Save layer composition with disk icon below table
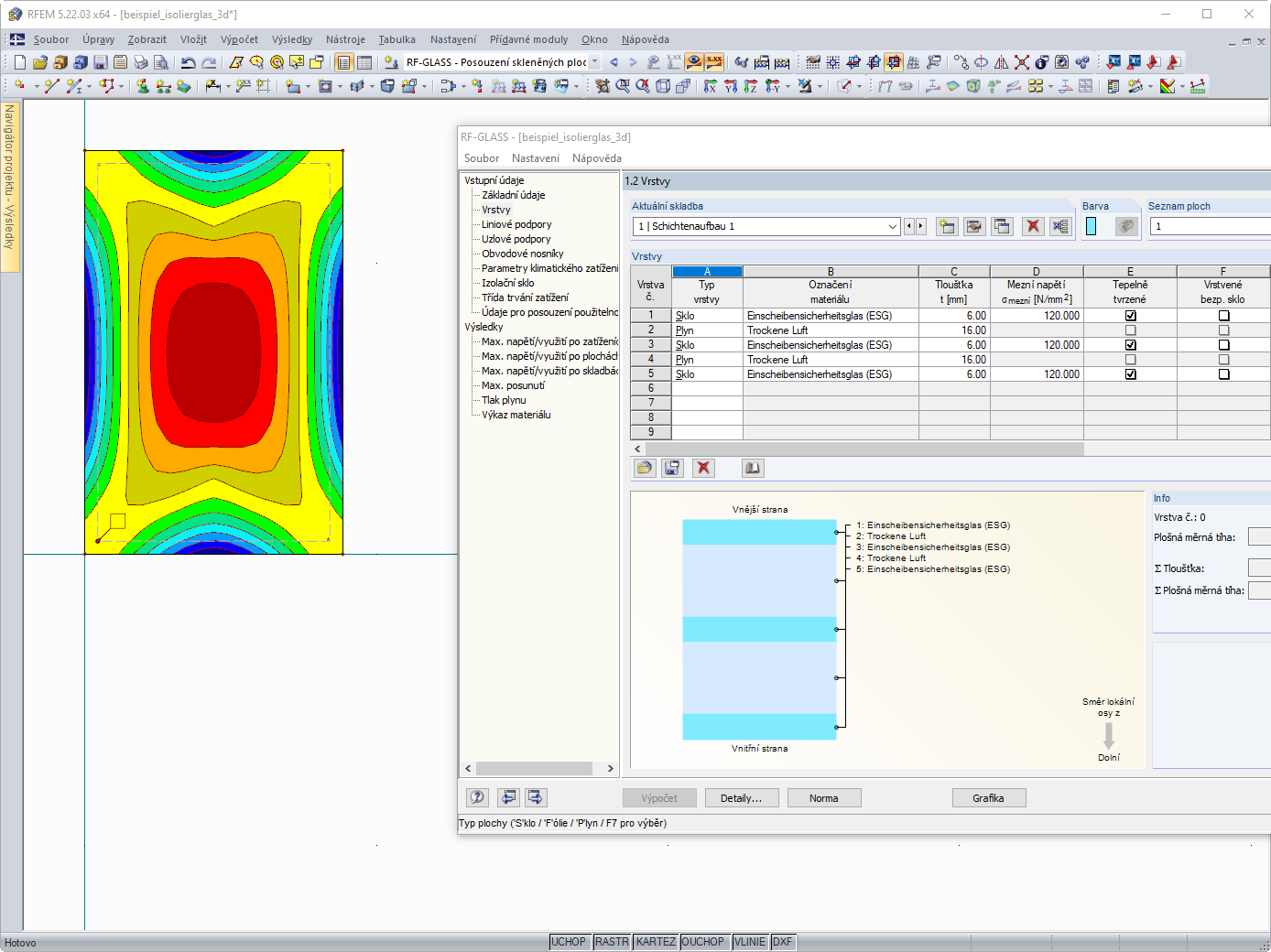1271x952 pixels. tap(672, 468)
